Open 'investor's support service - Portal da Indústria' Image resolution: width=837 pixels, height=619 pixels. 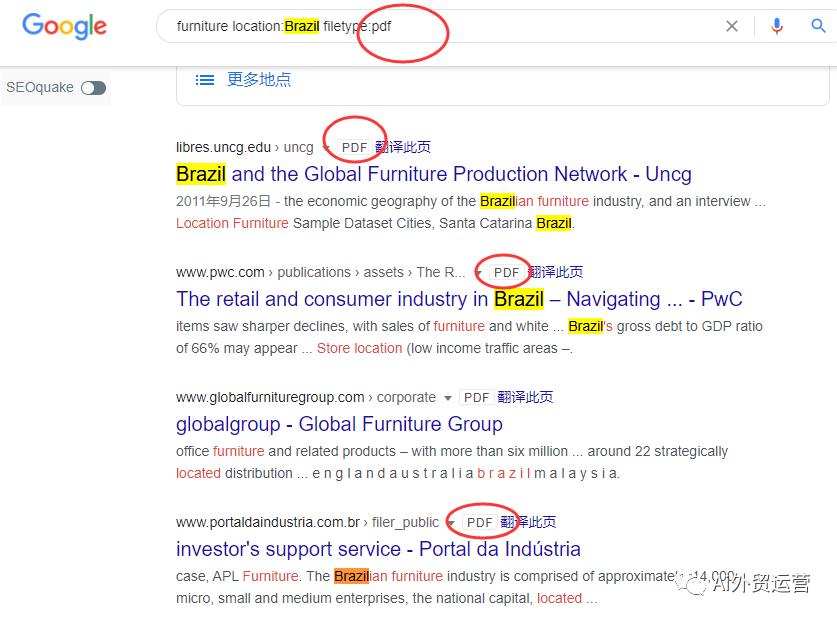click(377, 549)
